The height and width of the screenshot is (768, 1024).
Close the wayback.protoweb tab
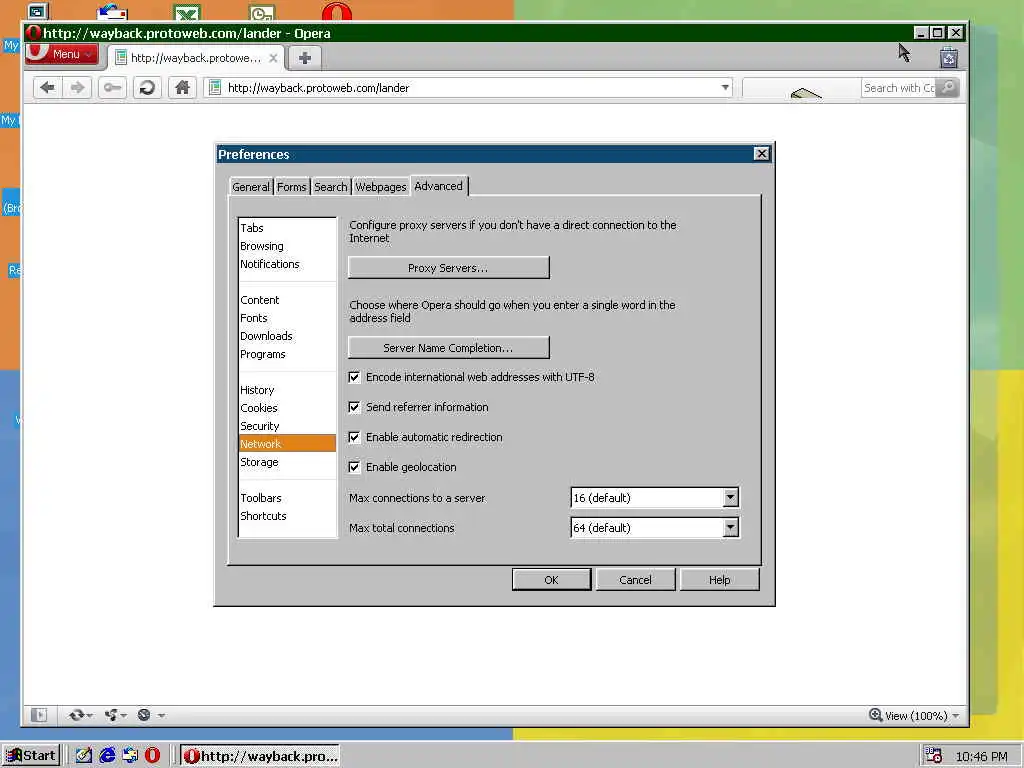coord(273,58)
